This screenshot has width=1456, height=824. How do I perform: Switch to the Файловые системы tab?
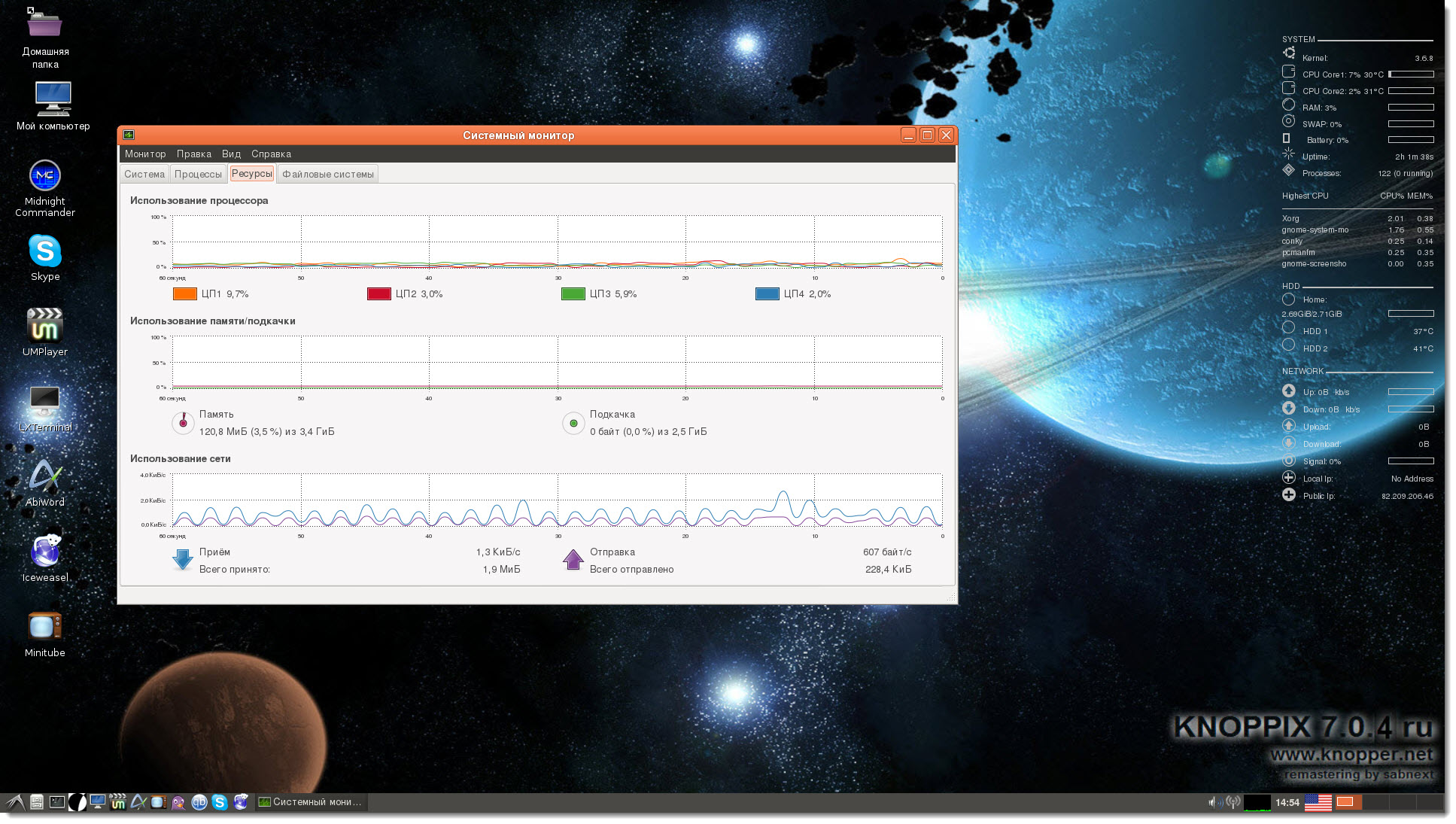[x=327, y=175]
